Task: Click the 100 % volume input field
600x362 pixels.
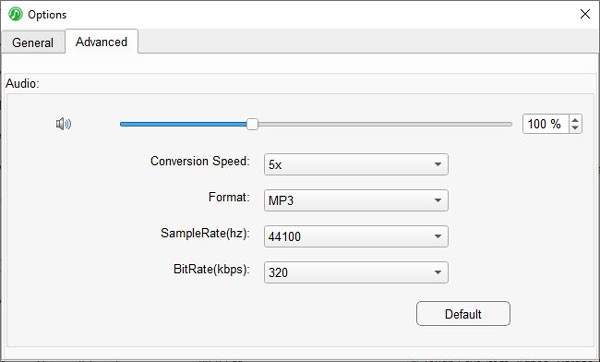Action: [x=546, y=124]
